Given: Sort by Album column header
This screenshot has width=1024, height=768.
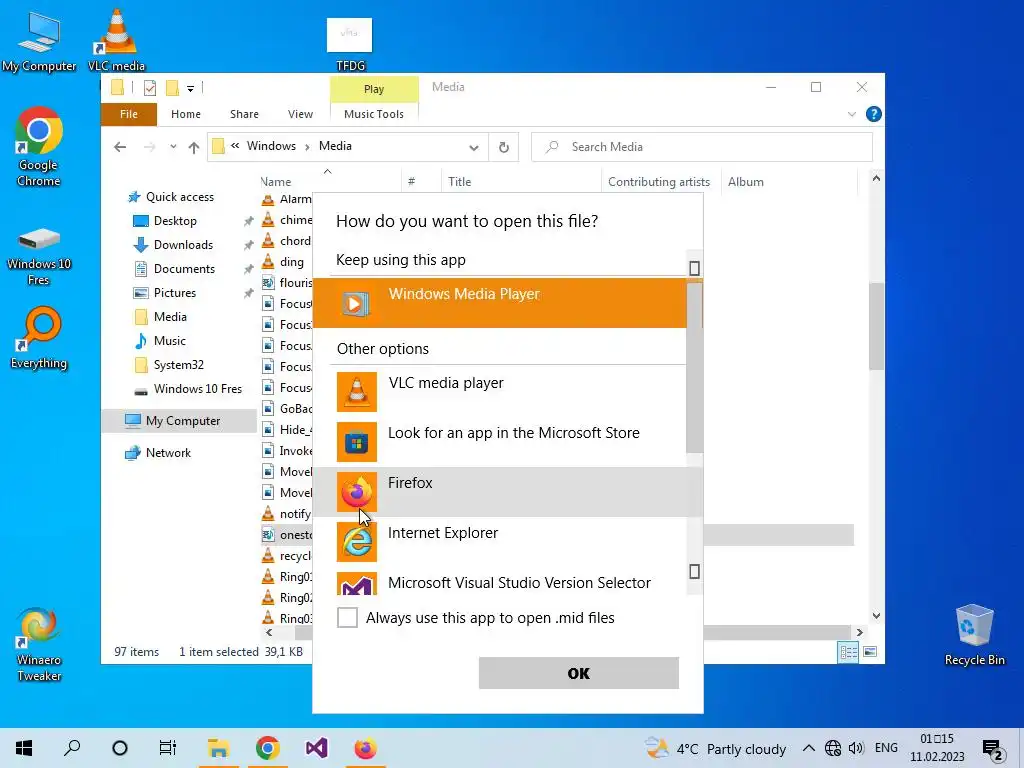Looking at the screenshot, I should 788,182.
